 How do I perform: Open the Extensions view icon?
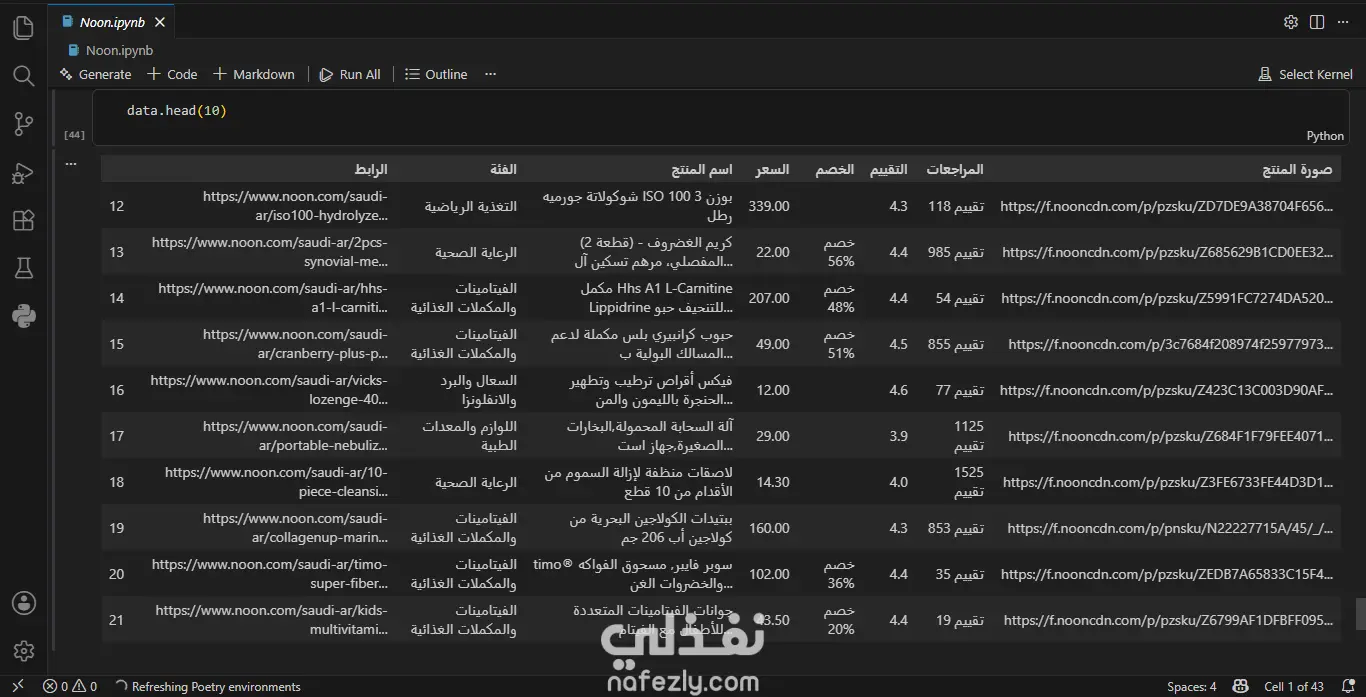(x=23, y=220)
